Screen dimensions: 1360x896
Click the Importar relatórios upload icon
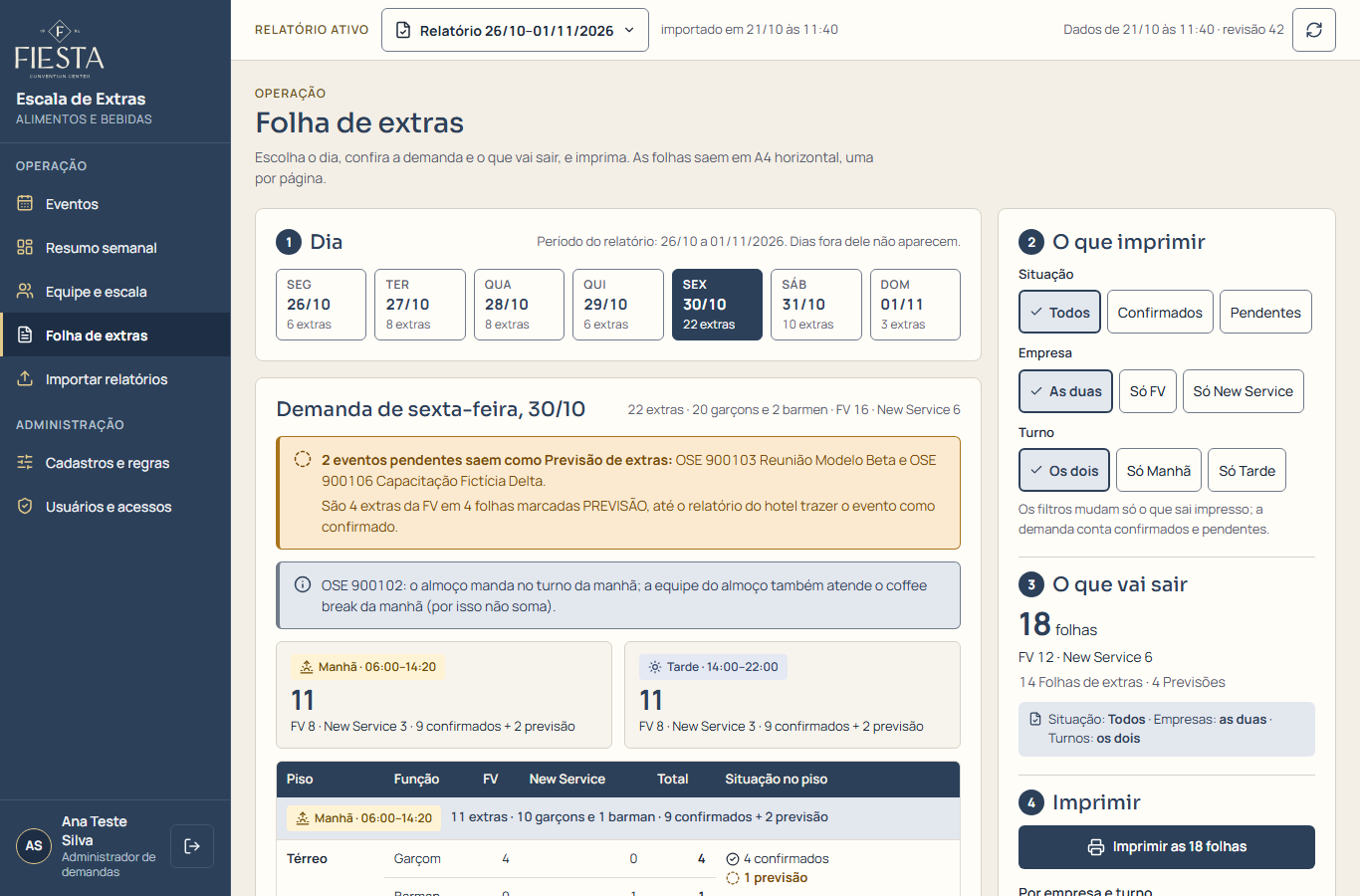25,378
